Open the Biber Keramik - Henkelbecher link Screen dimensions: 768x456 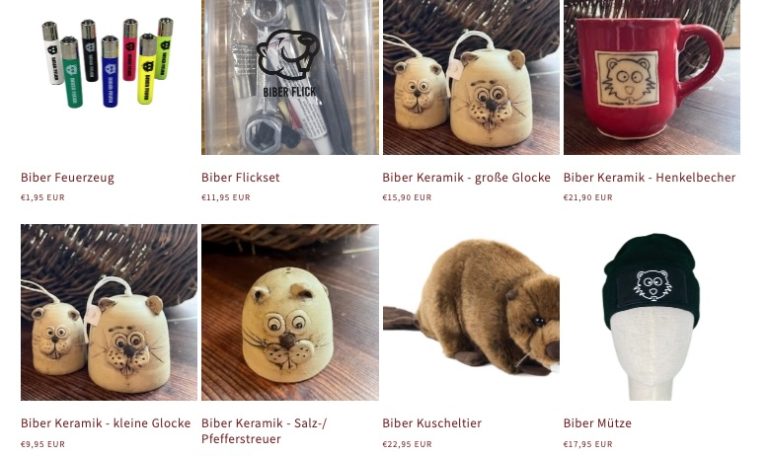[649, 177]
